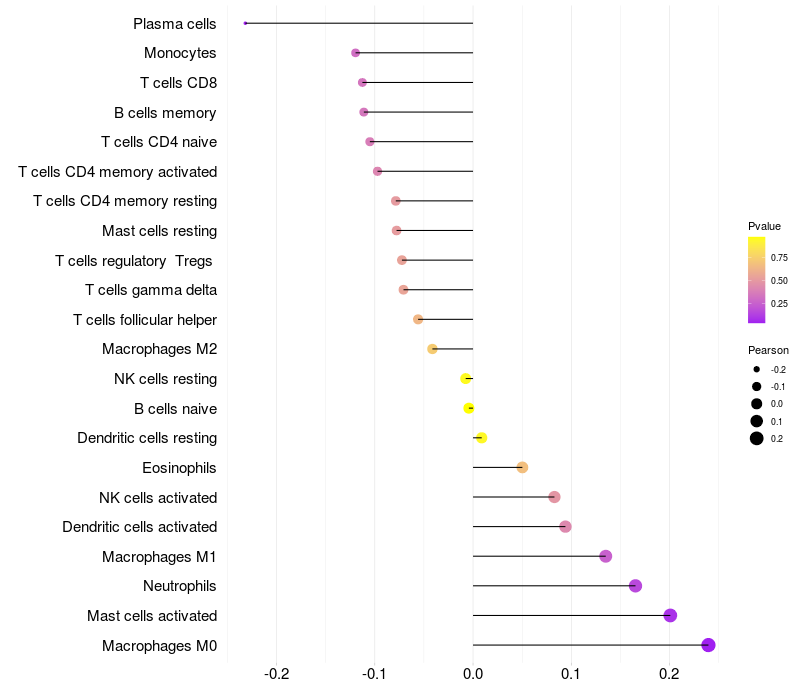Select the Mast cells activated dot
This screenshot has width=800, height=700.
pyautogui.click(x=670, y=615)
